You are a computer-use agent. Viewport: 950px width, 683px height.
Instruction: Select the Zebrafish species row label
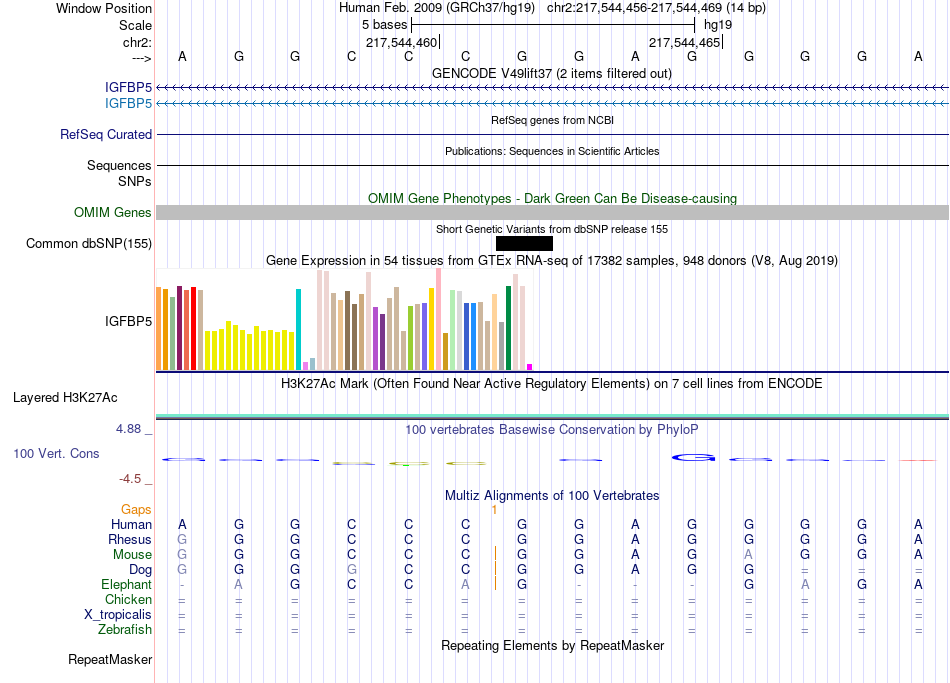point(125,630)
